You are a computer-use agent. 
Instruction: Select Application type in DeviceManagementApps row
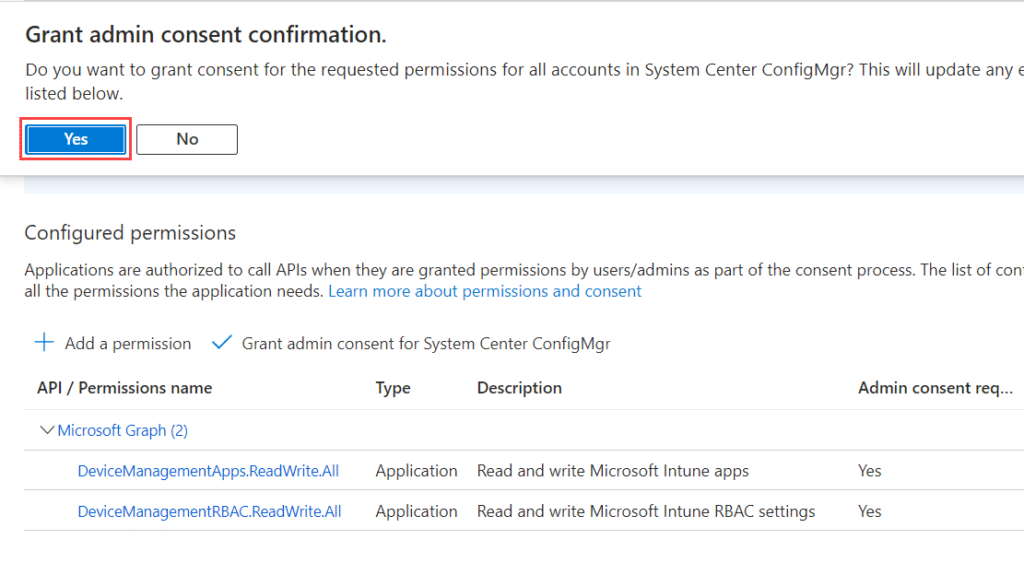pos(417,471)
